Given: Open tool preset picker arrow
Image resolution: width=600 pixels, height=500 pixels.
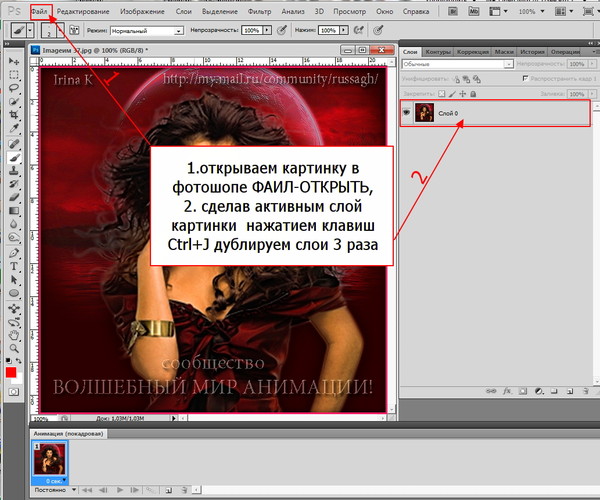Looking at the screenshot, I should pyautogui.click(x=30, y=30).
